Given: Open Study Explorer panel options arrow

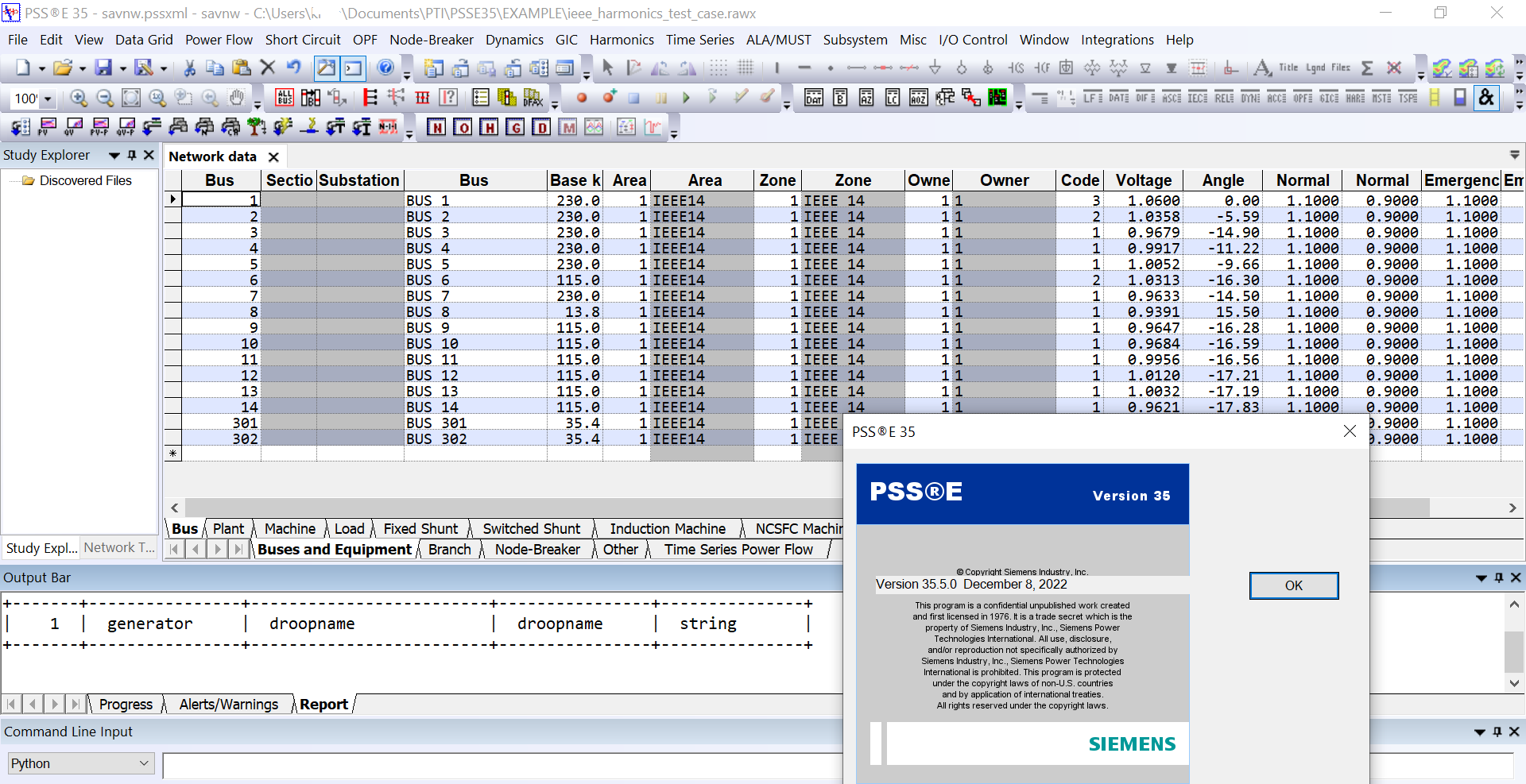Looking at the screenshot, I should [114, 155].
